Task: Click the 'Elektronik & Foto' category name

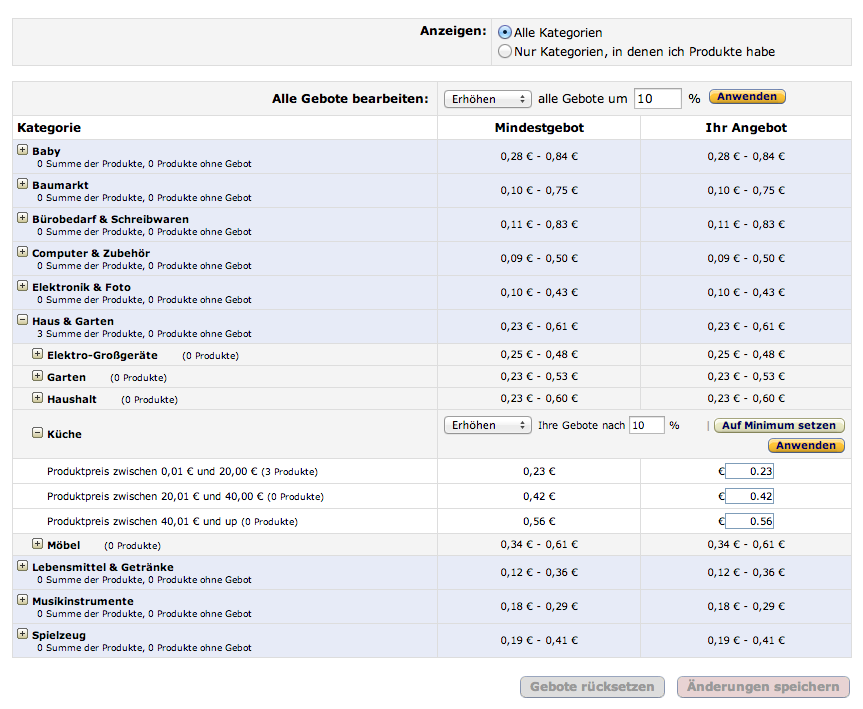Action: coord(81,287)
